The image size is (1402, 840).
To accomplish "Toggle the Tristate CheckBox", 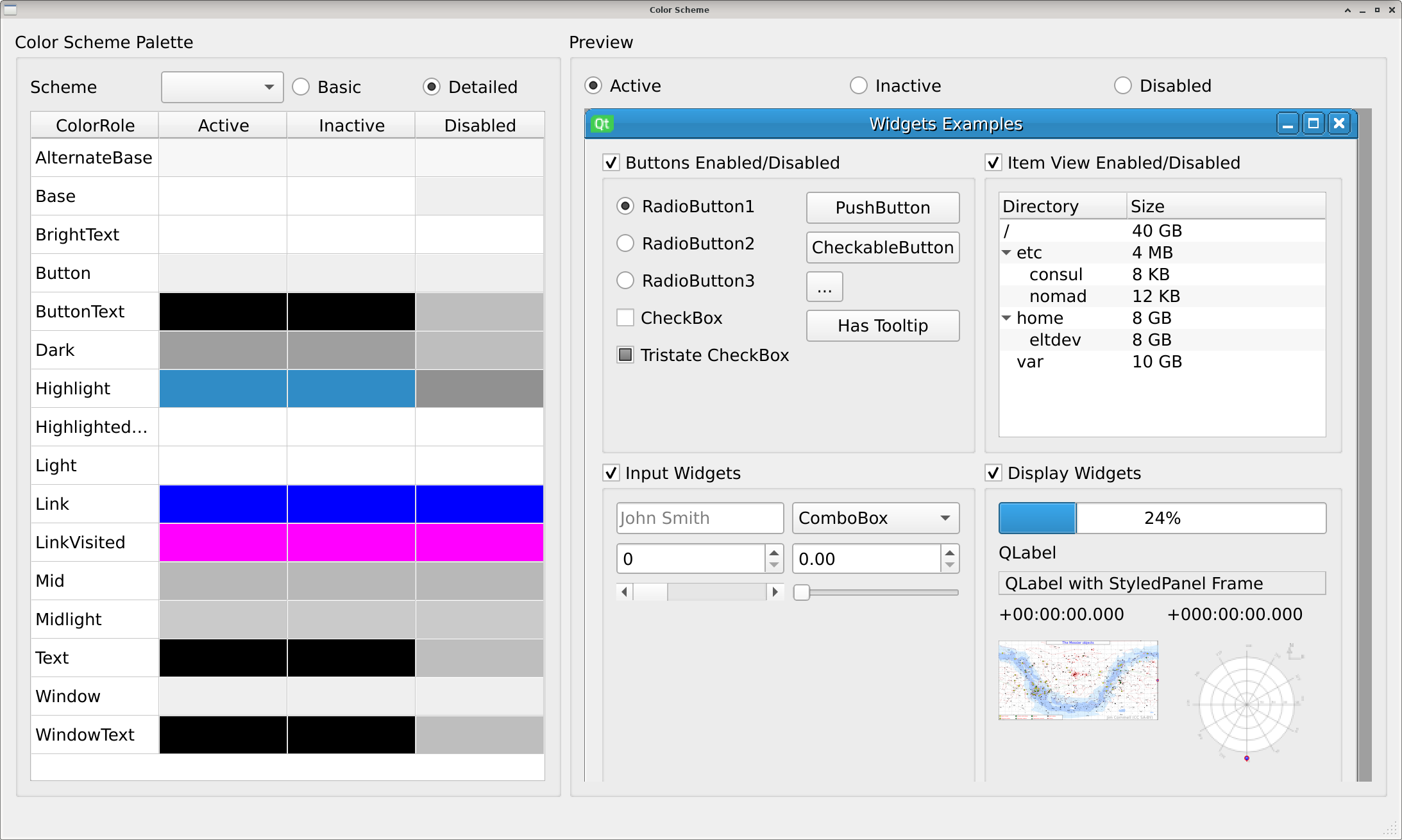I will coord(625,355).
